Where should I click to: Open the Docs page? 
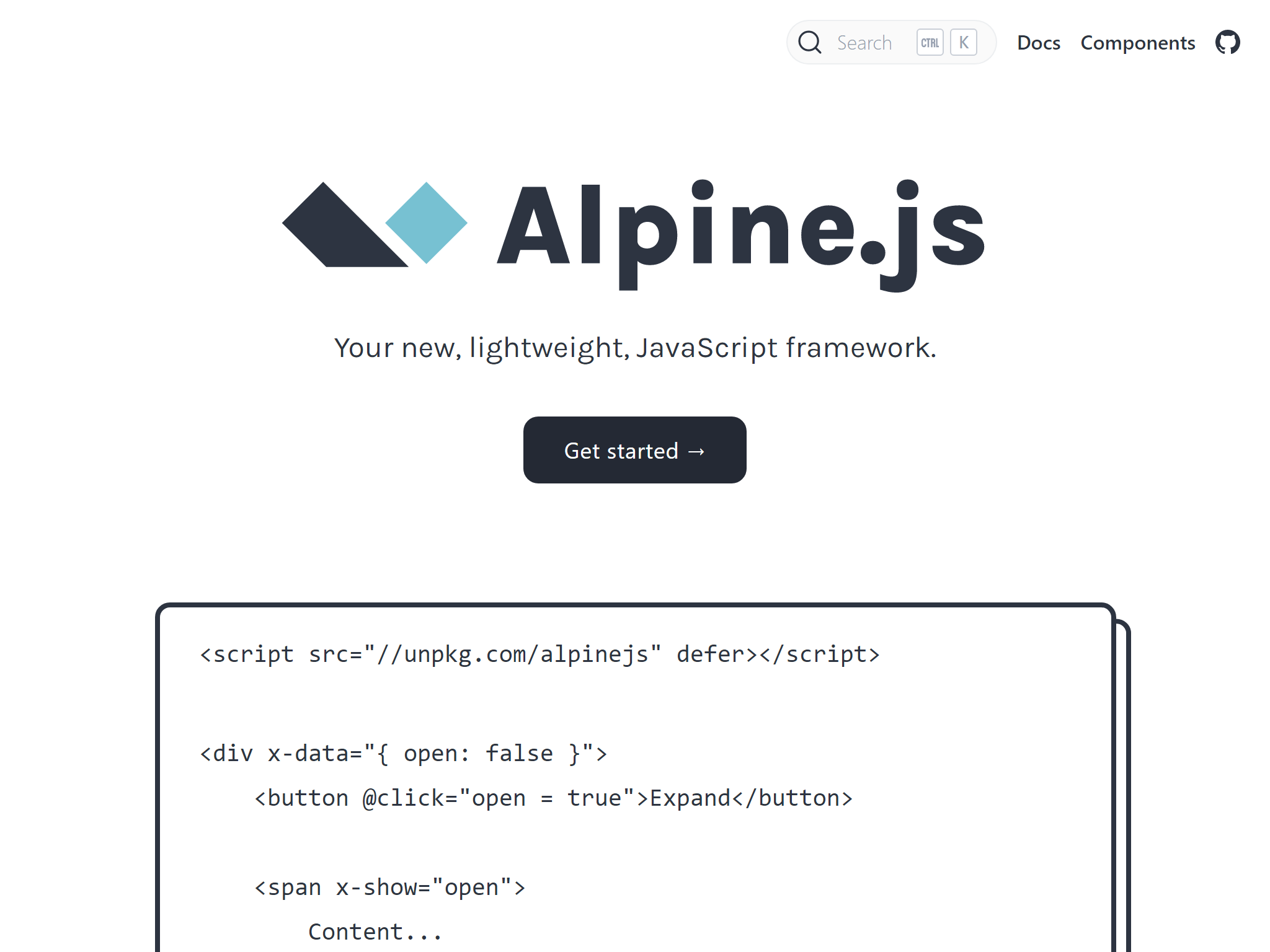(x=1038, y=42)
